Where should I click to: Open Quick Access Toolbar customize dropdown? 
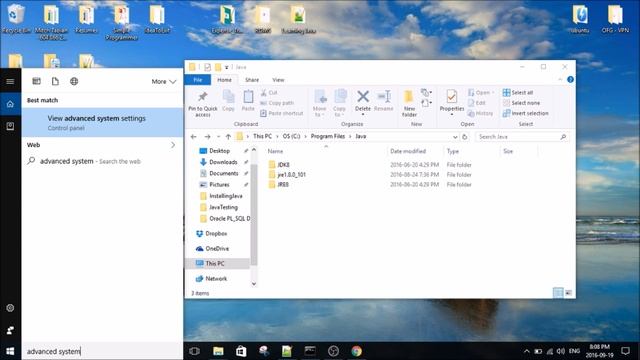[227, 67]
